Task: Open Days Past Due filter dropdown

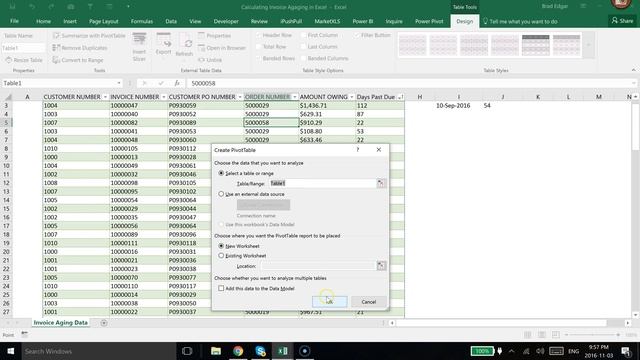Action: (x=400, y=97)
